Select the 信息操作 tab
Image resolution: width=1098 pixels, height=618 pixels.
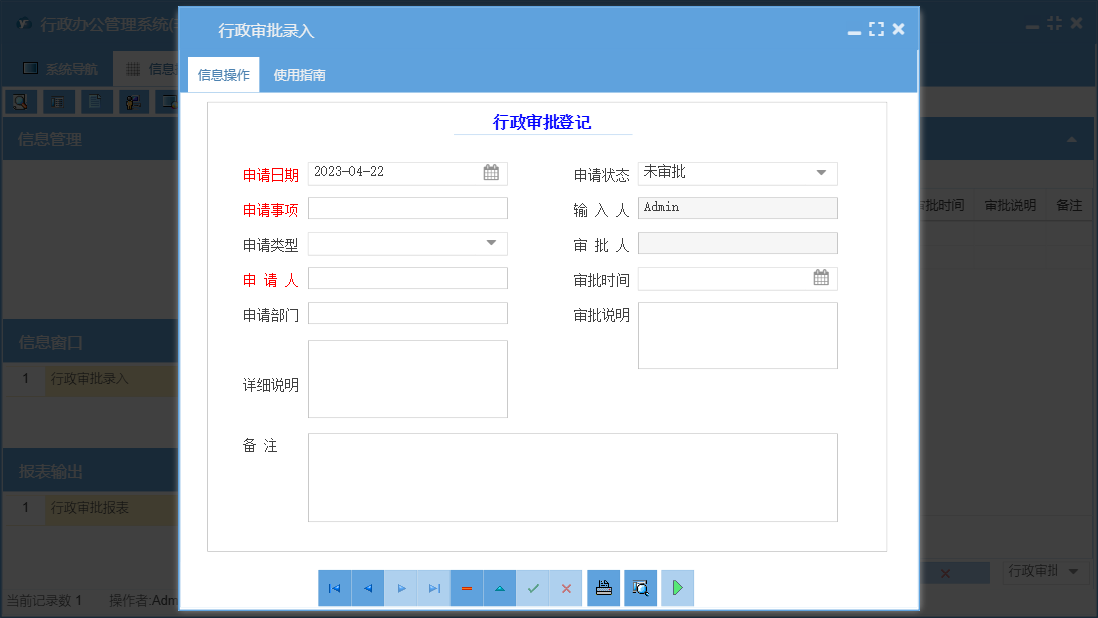(222, 73)
